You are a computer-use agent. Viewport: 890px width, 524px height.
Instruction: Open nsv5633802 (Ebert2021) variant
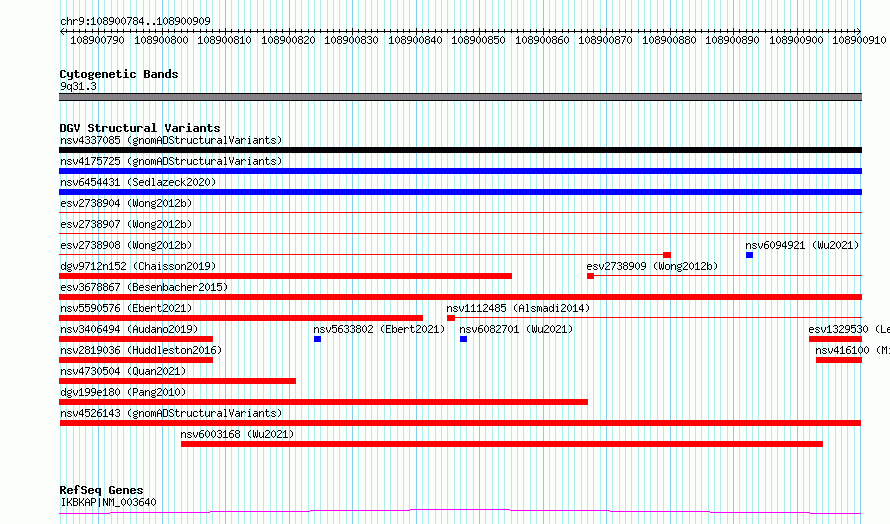(379, 329)
